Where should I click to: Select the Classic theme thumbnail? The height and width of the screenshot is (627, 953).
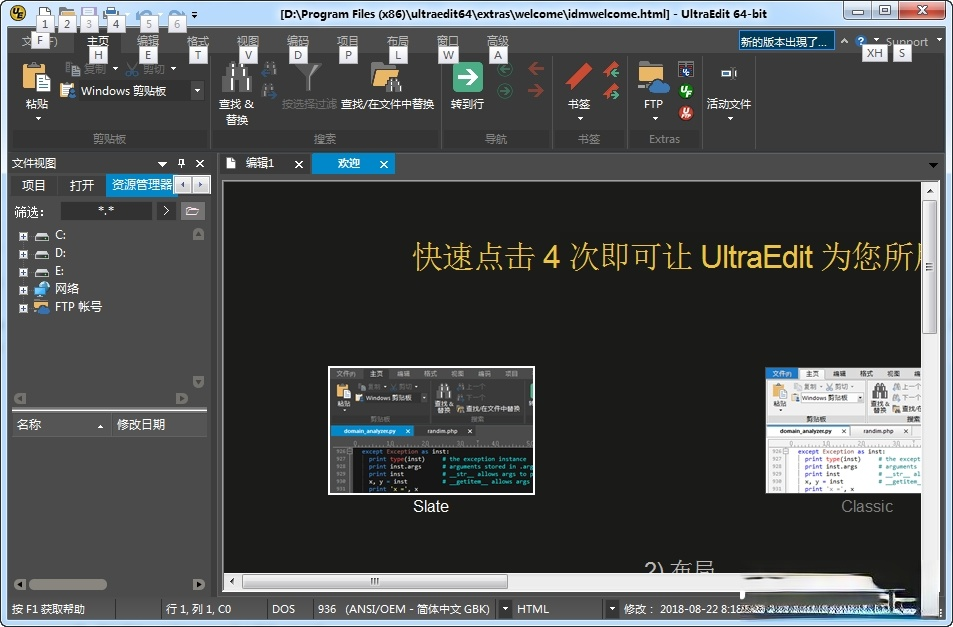pyautogui.click(x=843, y=430)
